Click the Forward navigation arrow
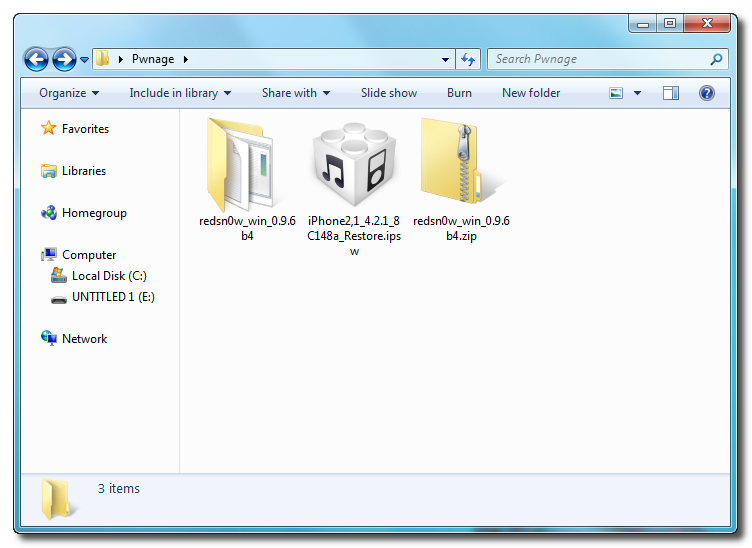 coord(64,60)
